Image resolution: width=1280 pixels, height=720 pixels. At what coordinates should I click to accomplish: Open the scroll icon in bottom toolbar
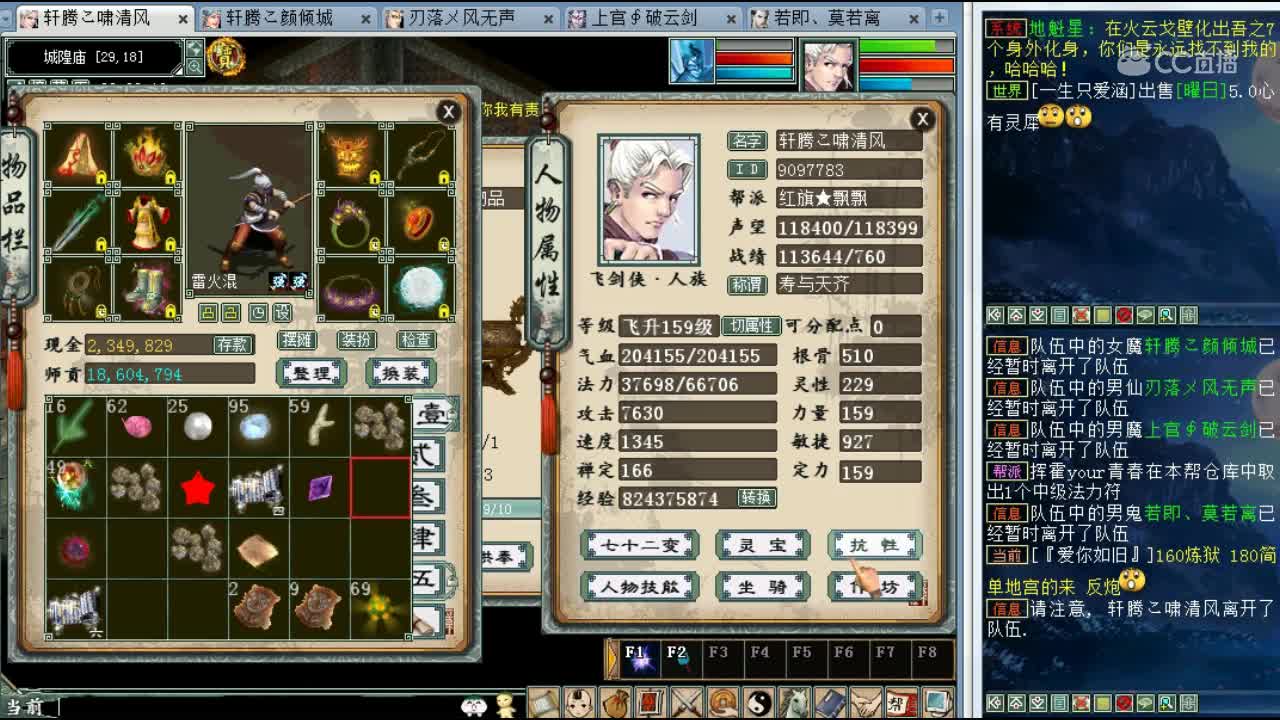point(544,702)
